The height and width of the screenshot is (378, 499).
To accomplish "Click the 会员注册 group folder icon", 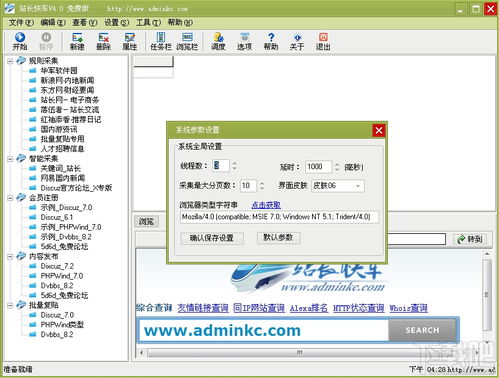I will pos(21,197).
